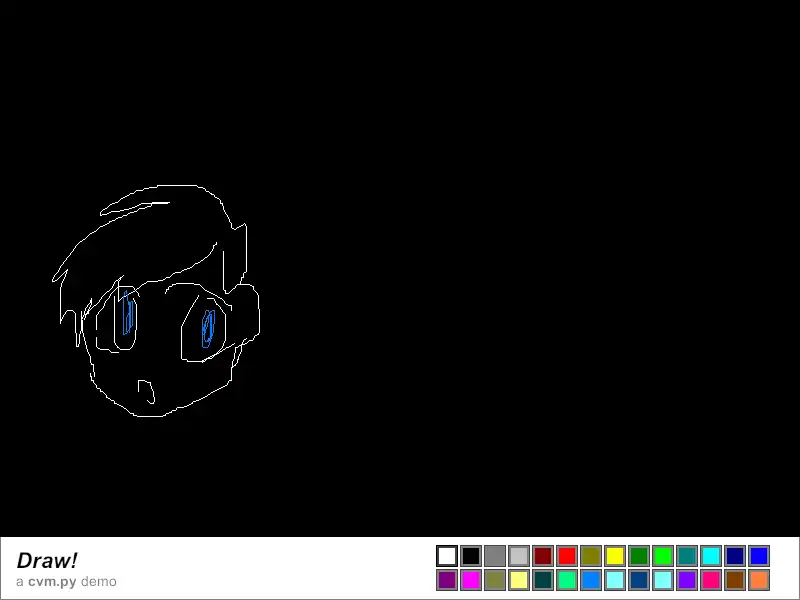Pick the brown color swatch

735,580
